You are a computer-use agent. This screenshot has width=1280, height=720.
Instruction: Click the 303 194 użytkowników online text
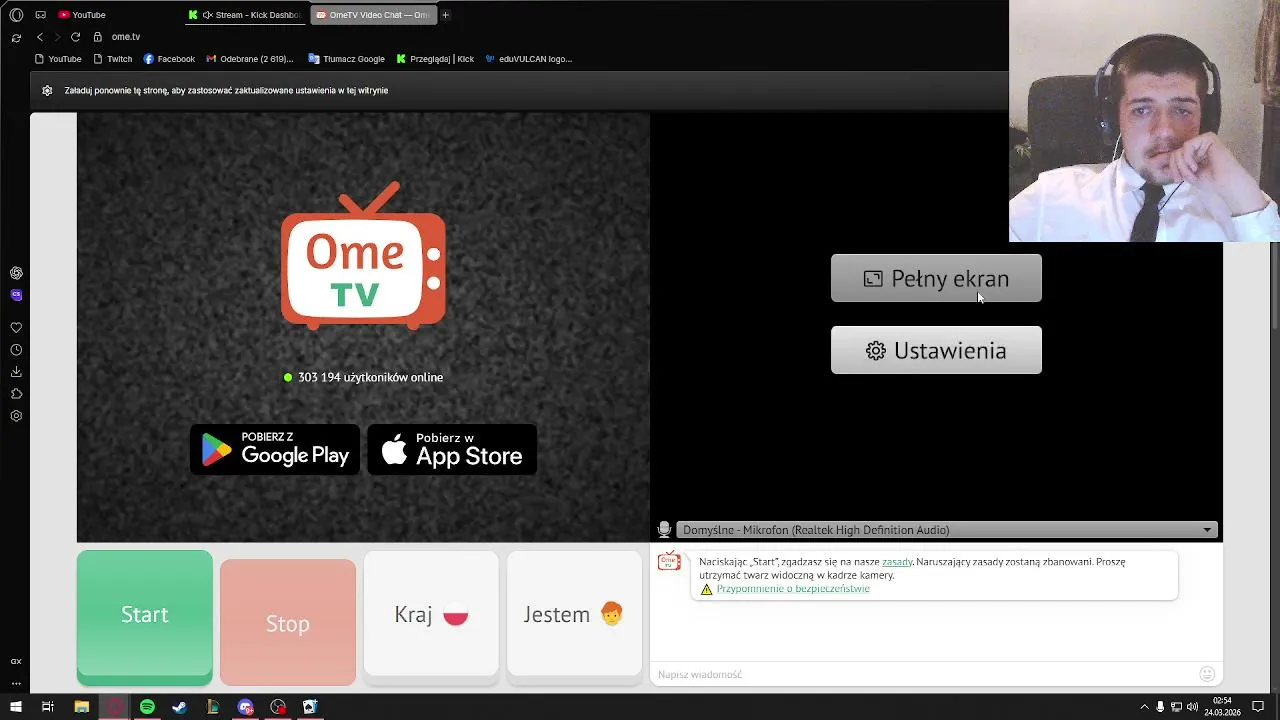(x=370, y=377)
